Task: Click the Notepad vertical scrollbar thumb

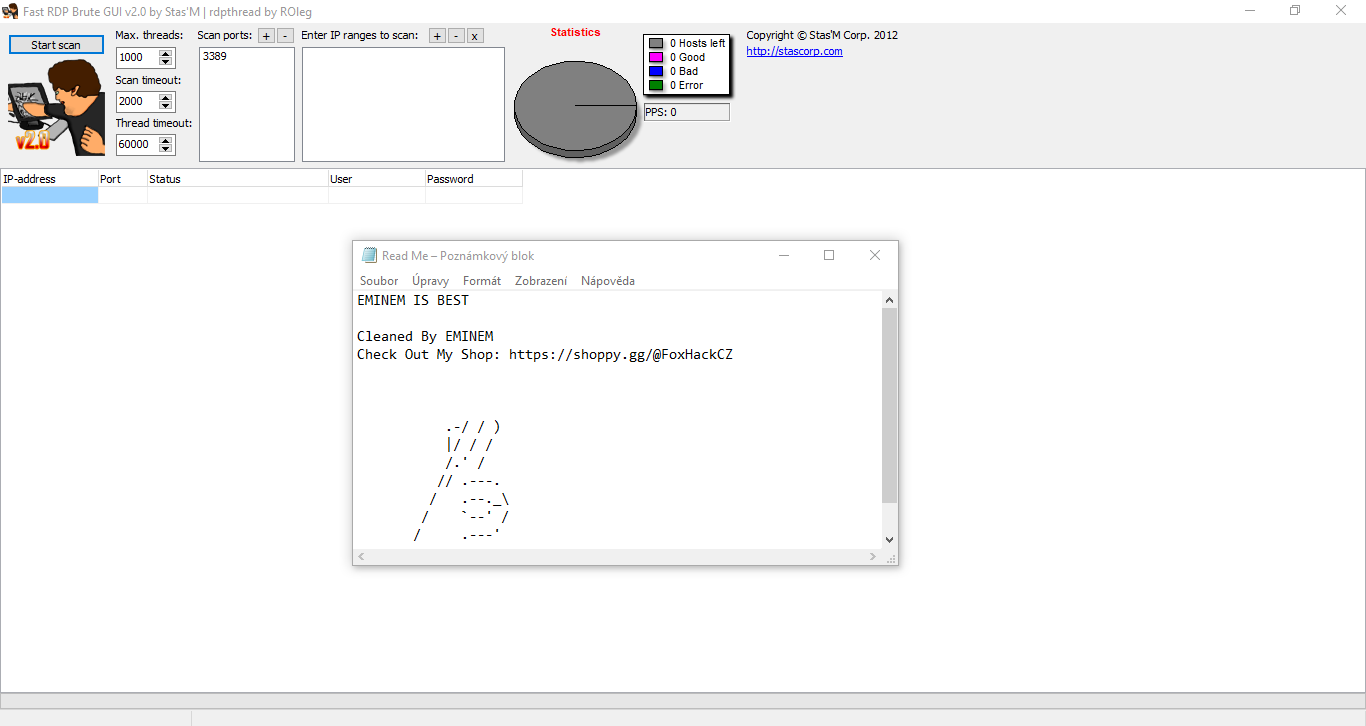Action: [x=890, y=405]
